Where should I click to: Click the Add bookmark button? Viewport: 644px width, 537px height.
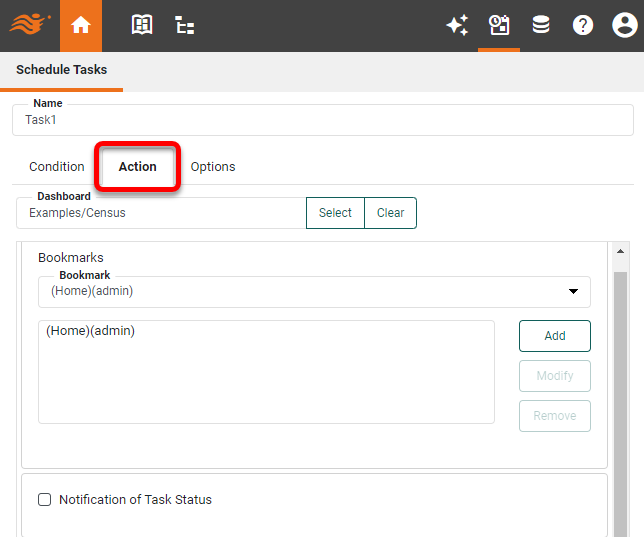[555, 336]
